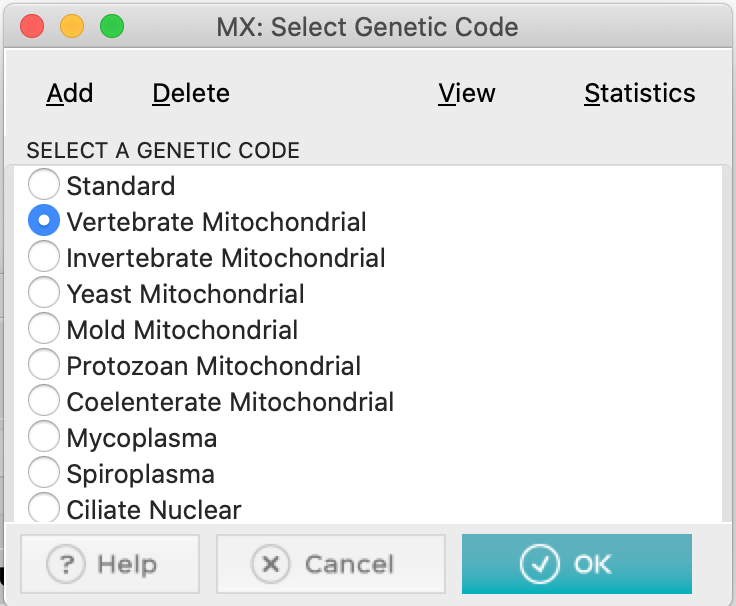Open the Delete menu
This screenshot has height=606, width=736.
pyautogui.click(x=191, y=93)
